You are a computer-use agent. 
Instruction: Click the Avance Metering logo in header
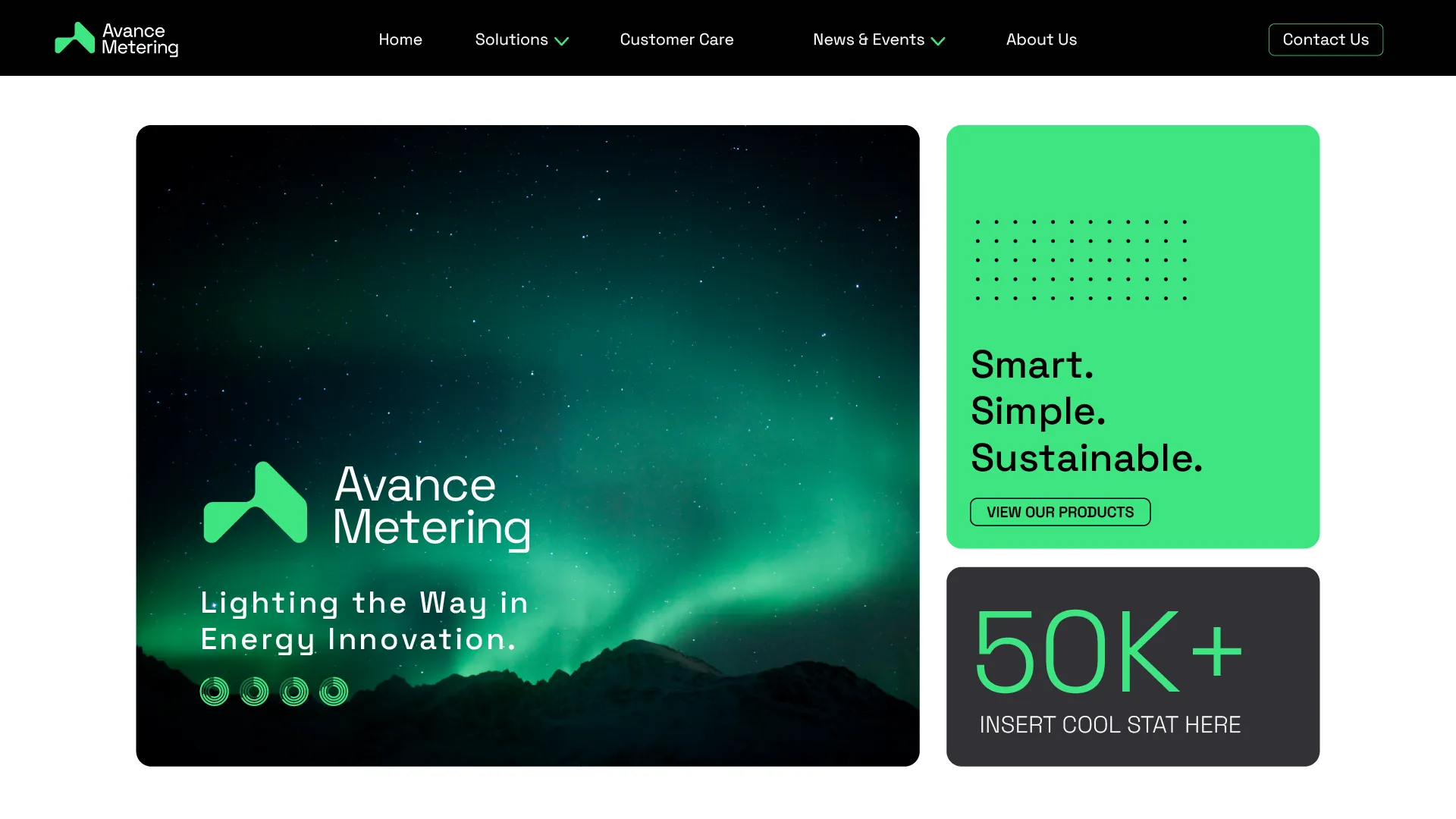click(117, 39)
